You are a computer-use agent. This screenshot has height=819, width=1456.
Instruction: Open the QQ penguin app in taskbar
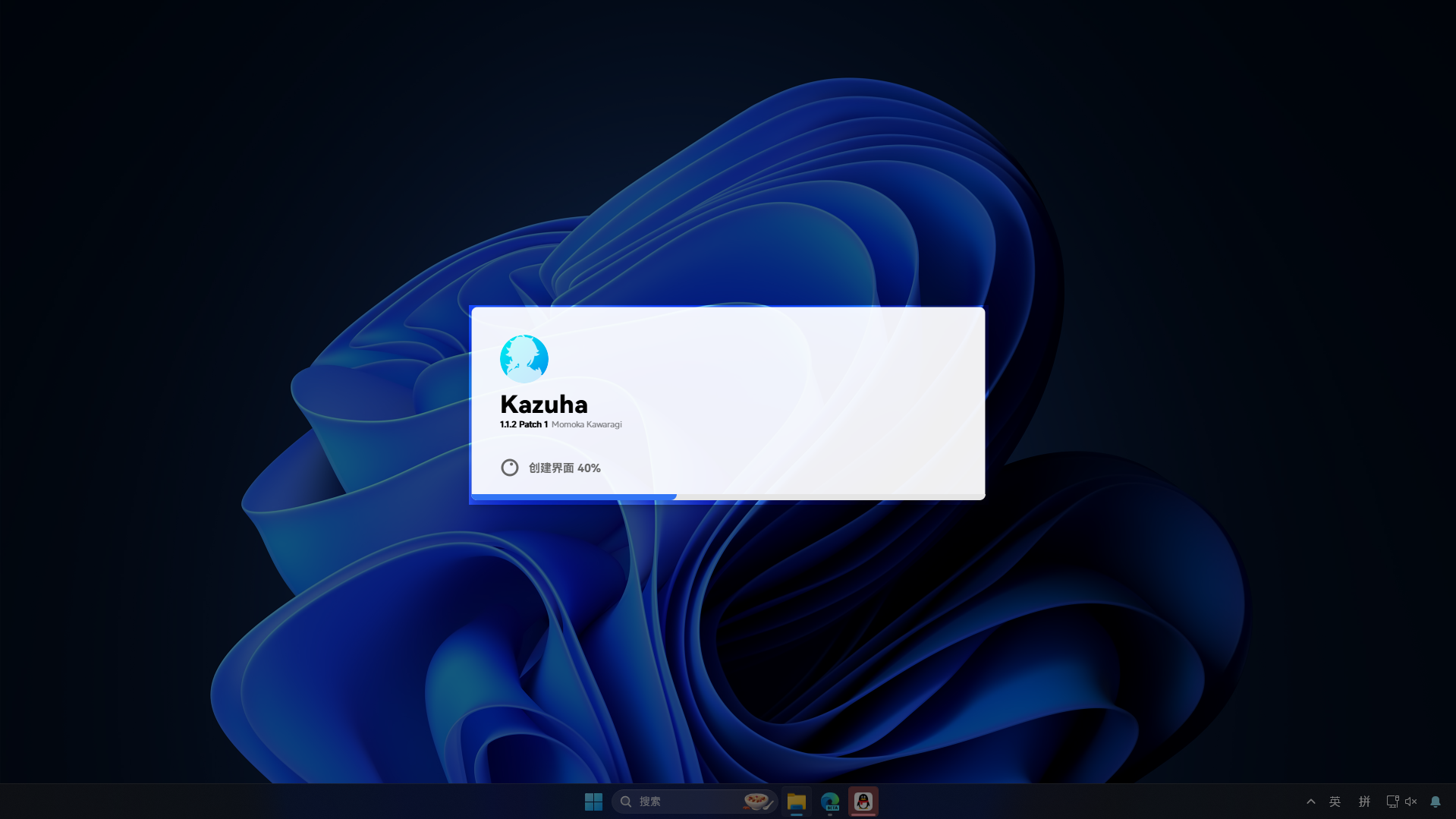point(863,802)
